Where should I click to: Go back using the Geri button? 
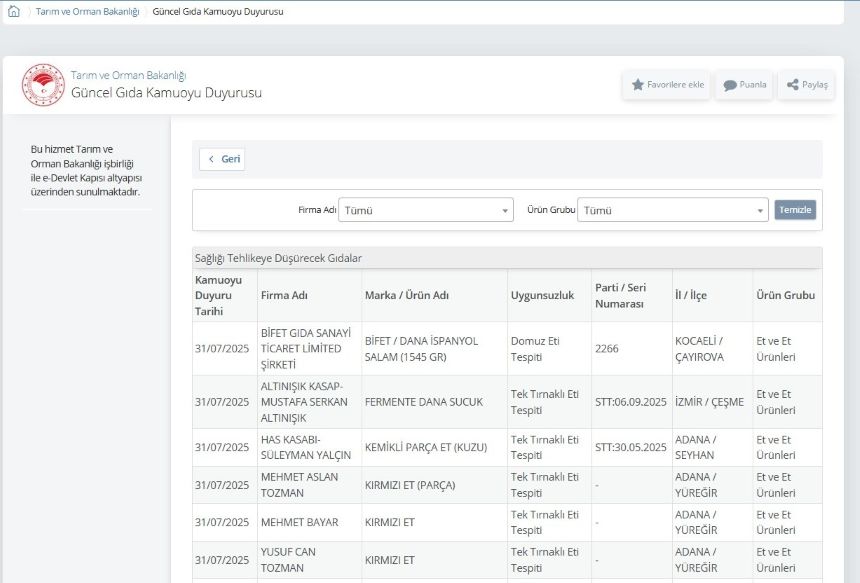click(222, 159)
